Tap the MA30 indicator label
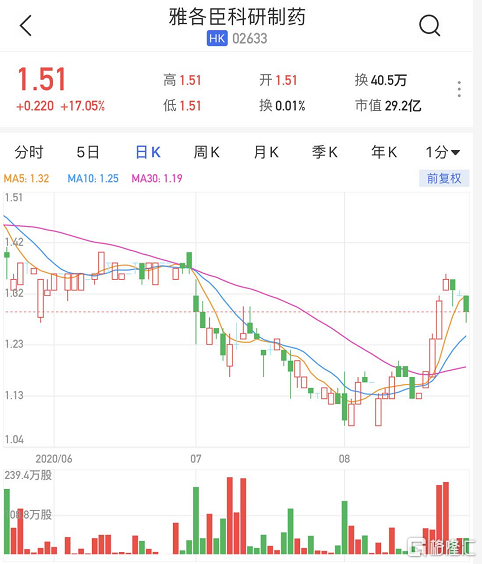The image size is (482, 564). 157,178
